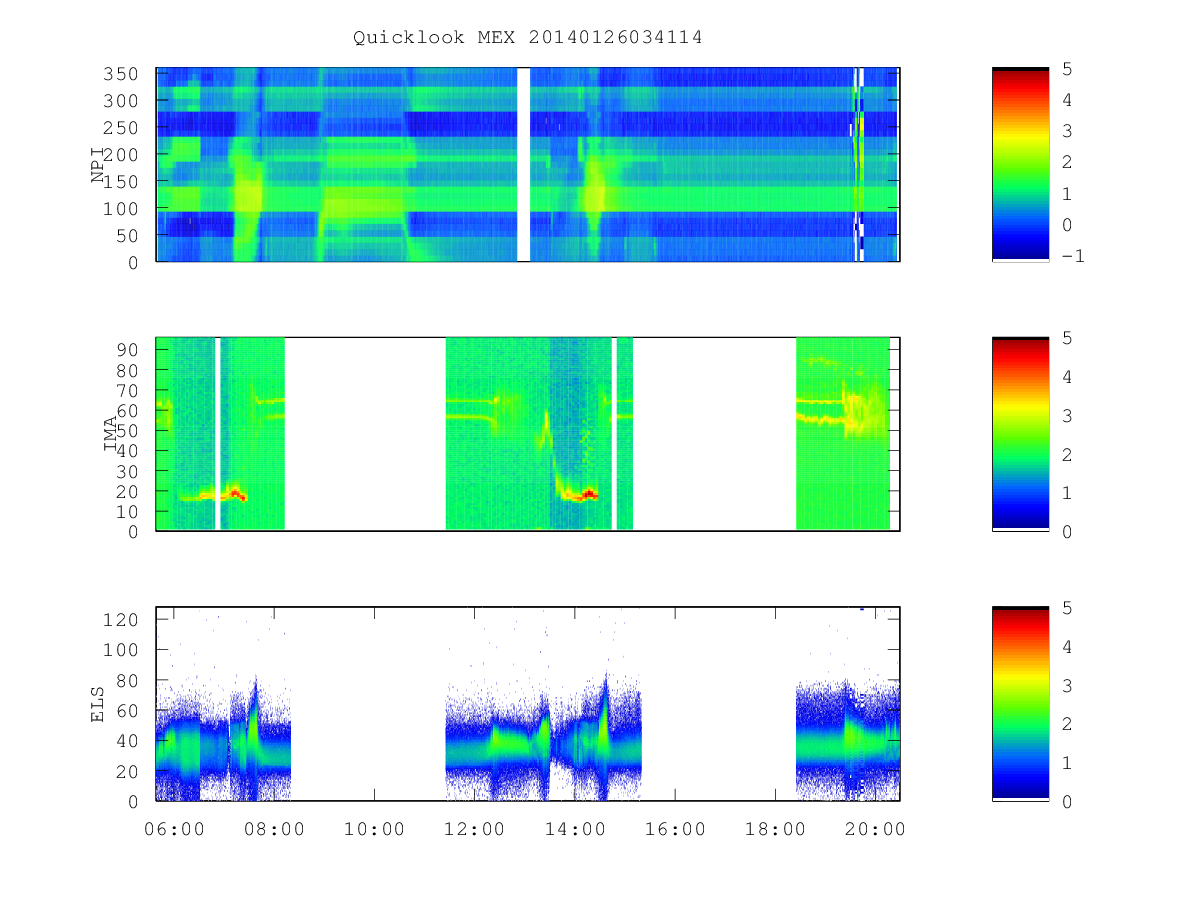Click the 5 label on NPI color bar
The image size is (1200, 900).
coord(1067,69)
